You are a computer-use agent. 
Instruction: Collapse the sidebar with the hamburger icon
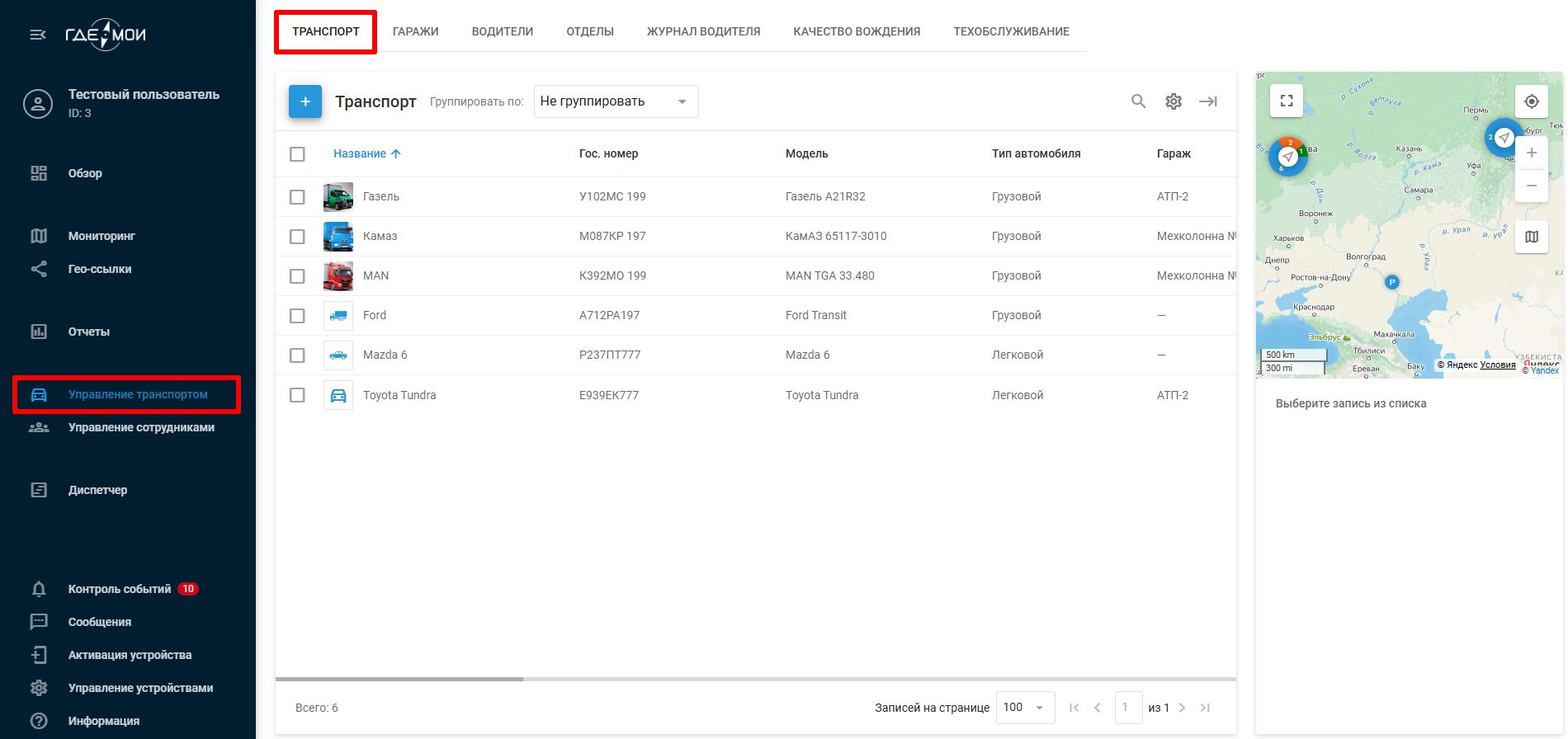click(x=38, y=35)
